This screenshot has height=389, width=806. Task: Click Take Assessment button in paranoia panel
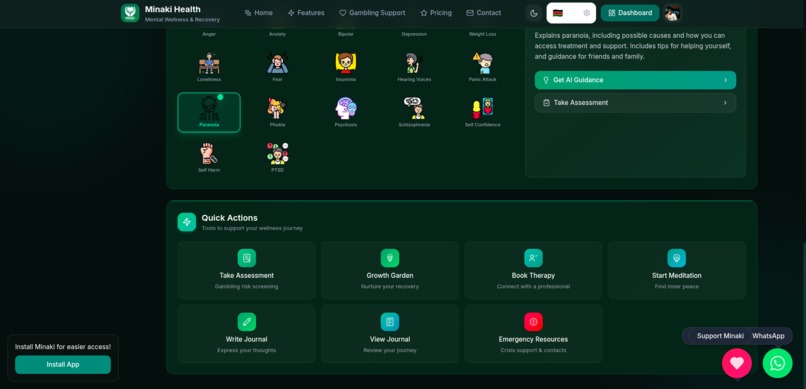click(635, 103)
